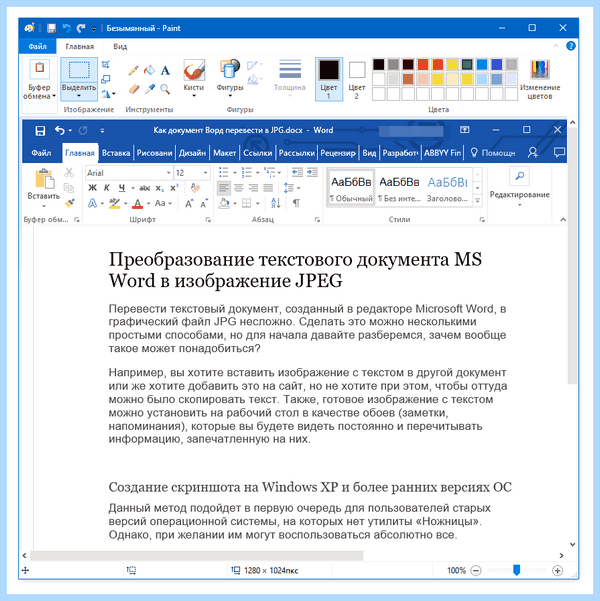The width and height of the screenshot is (600, 601).
Task: Open the Макет tab in Word
Action: [x=224, y=153]
